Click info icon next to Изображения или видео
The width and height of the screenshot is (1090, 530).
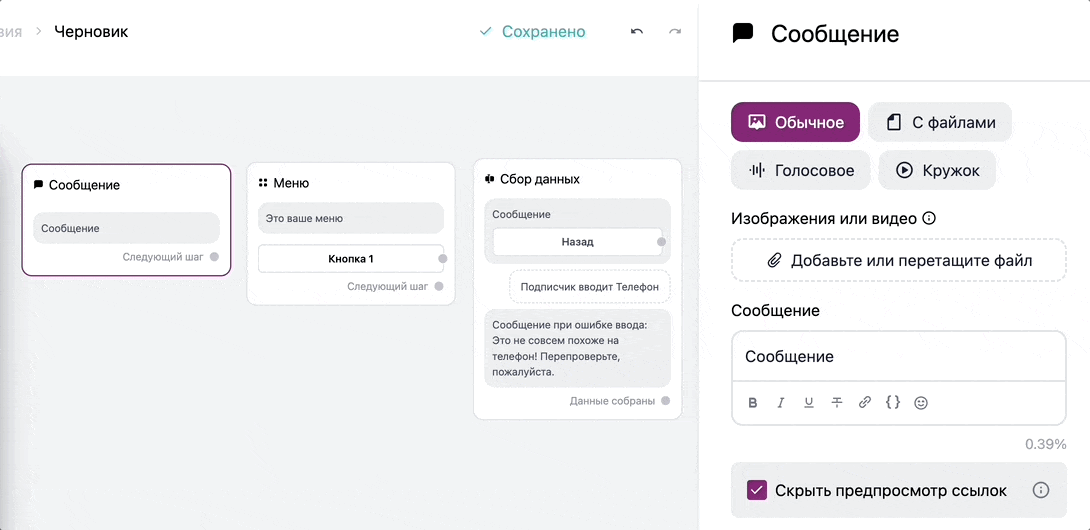point(929,218)
